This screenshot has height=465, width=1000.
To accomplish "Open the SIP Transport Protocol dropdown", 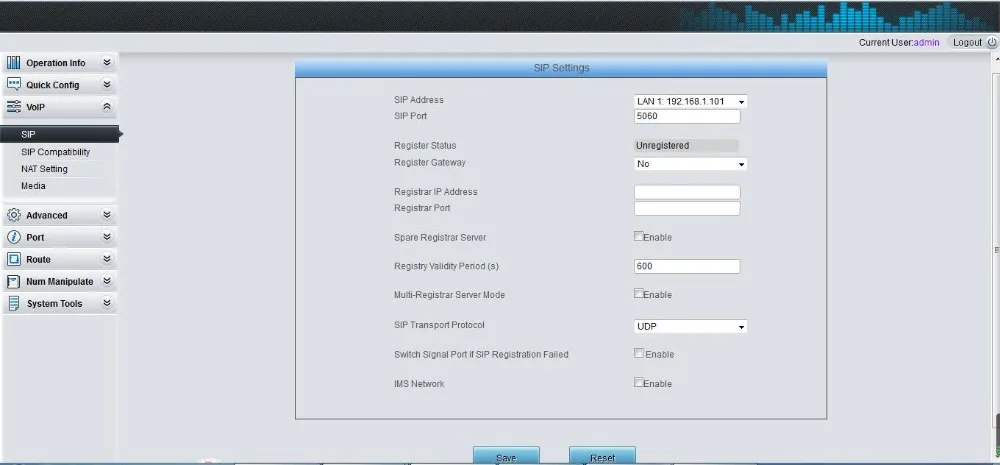I will click(x=691, y=327).
